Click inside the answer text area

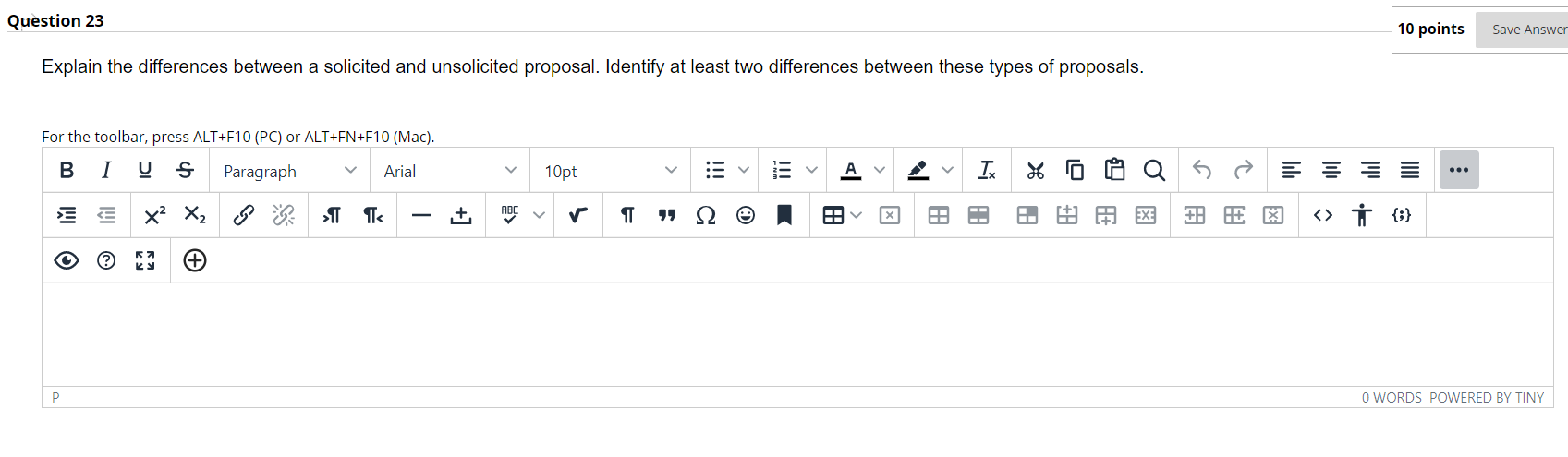pyautogui.click(x=797, y=334)
